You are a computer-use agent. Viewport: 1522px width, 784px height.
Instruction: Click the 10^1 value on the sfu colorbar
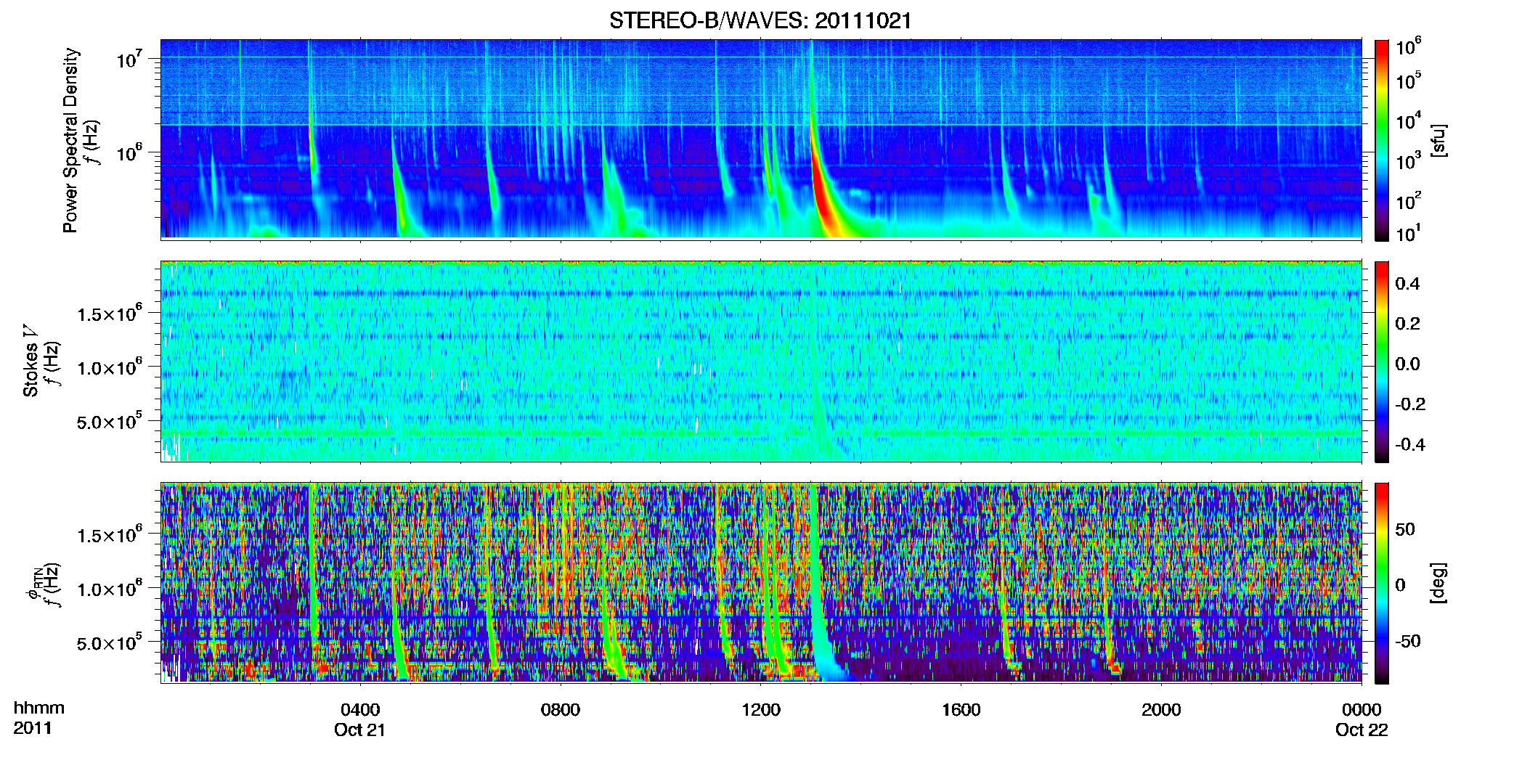(1409, 234)
